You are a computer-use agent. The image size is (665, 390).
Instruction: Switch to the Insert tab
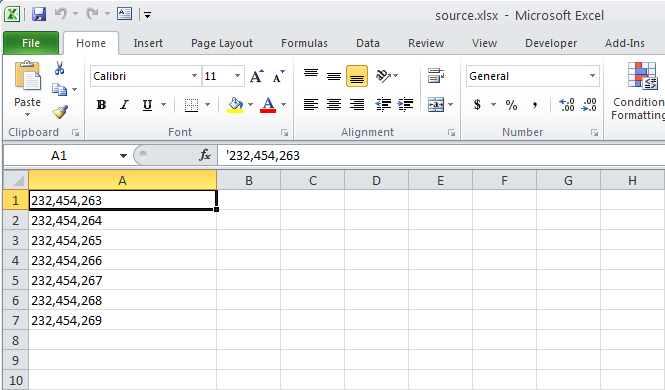pyautogui.click(x=148, y=43)
